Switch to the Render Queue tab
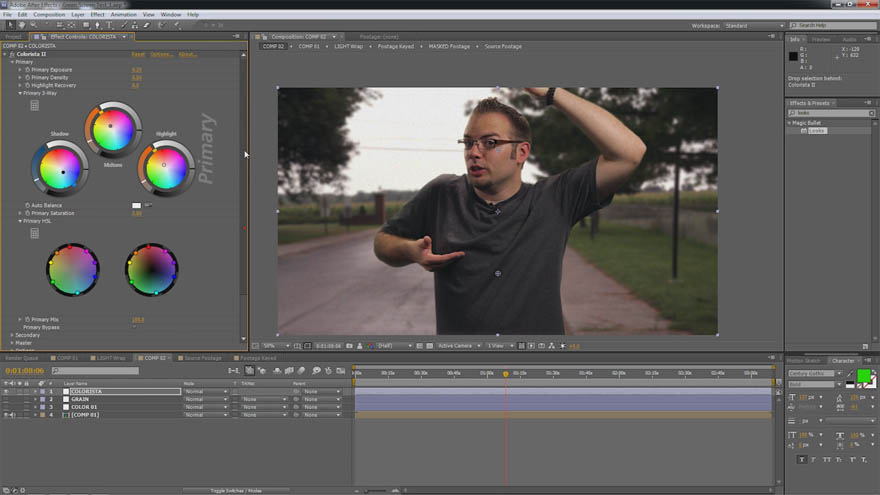 pyautogui.click(x=22, y=358)
